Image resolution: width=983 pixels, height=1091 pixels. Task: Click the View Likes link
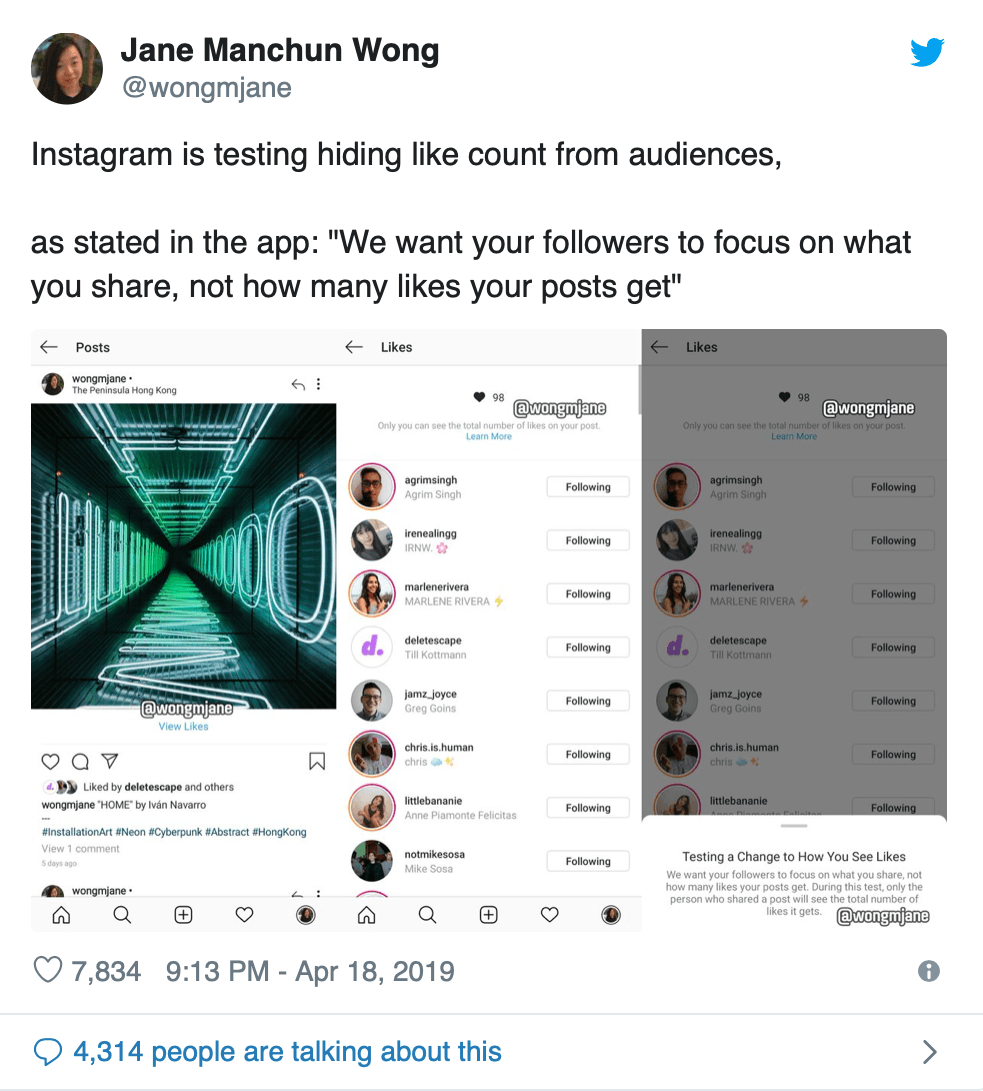183,727
